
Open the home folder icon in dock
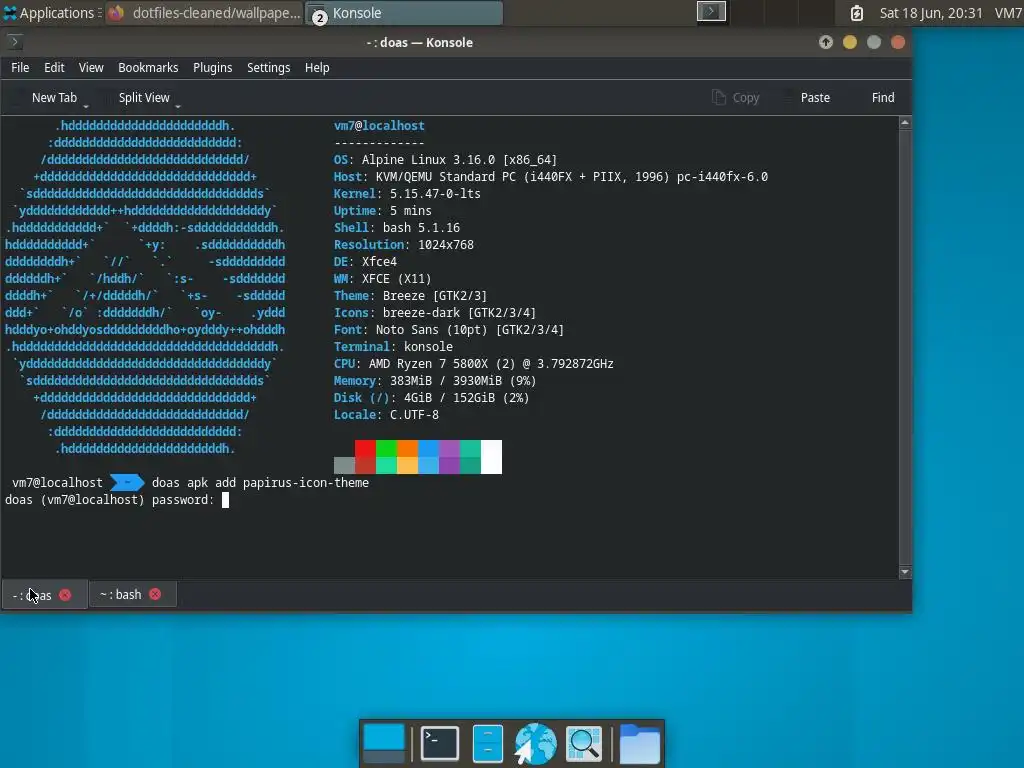coord(639,743)
